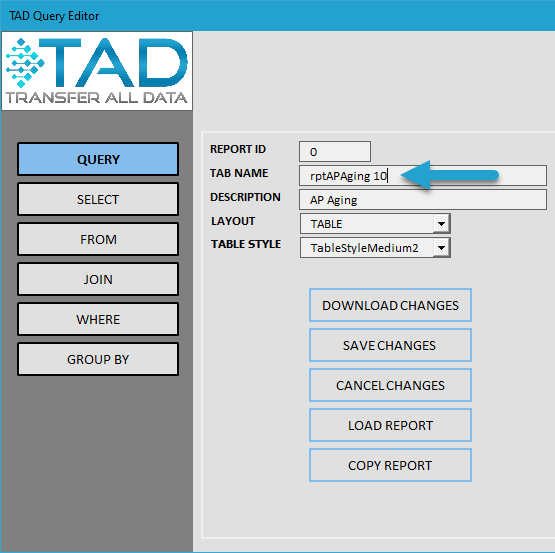This screenshot has width=555, height=553.
Task: Click into the TAB NAME field
Action: pos(423,175)
